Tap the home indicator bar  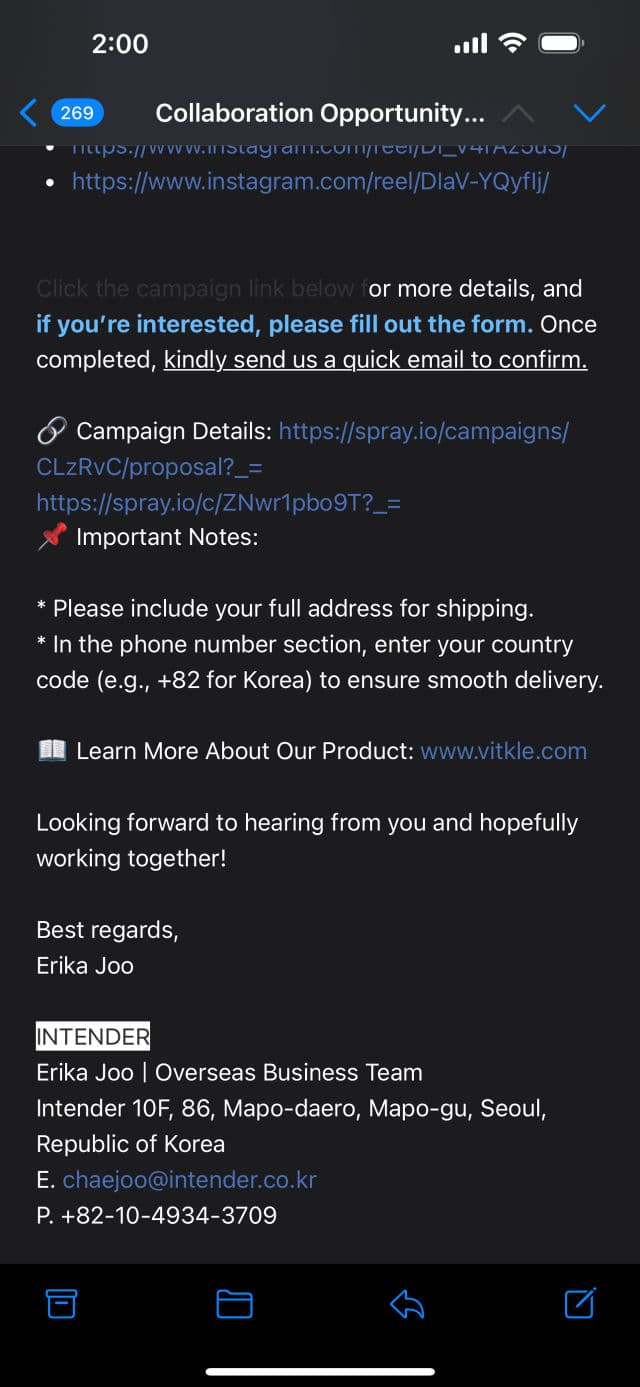tap(320, 1371)
